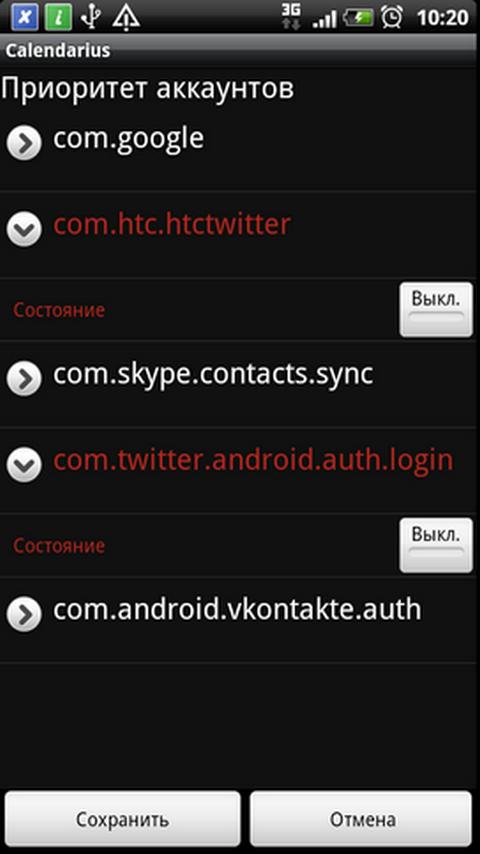Tap the blue X notification icon

point(25,17)
